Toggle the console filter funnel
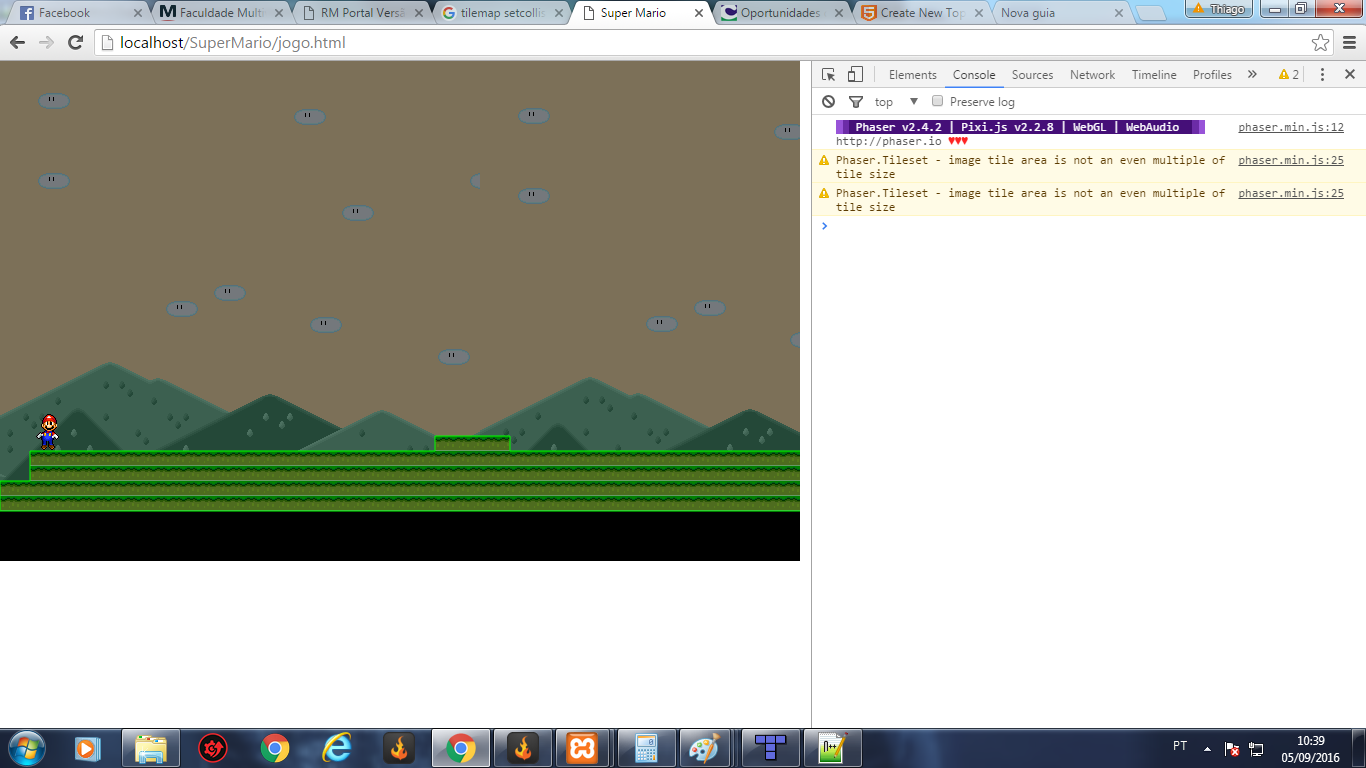Viewport: 1366px width, 768px height. [x=855, y=102]
